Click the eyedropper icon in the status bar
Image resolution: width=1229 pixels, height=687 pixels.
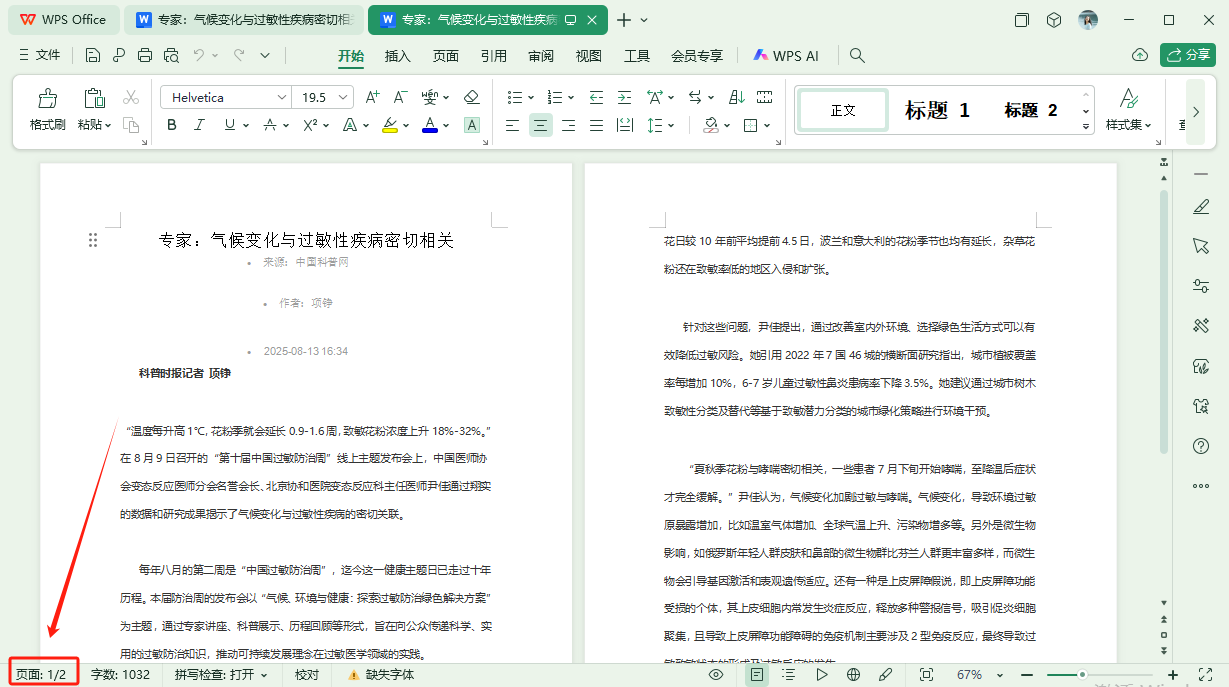[x=886, y=675]
